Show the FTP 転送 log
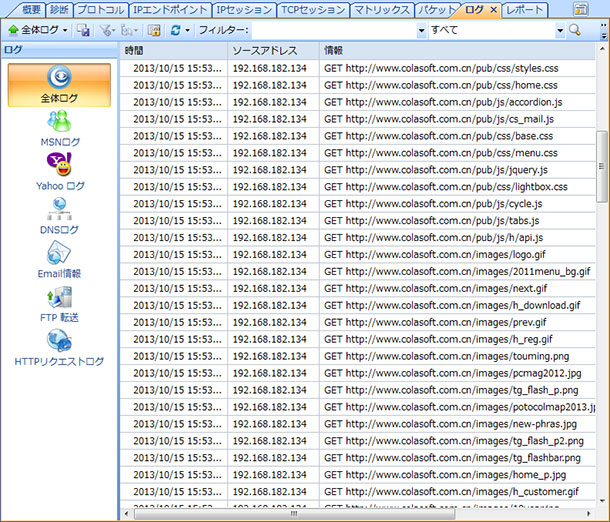The height and width of the screenshot is (522, 610). (x=59, y=303)
